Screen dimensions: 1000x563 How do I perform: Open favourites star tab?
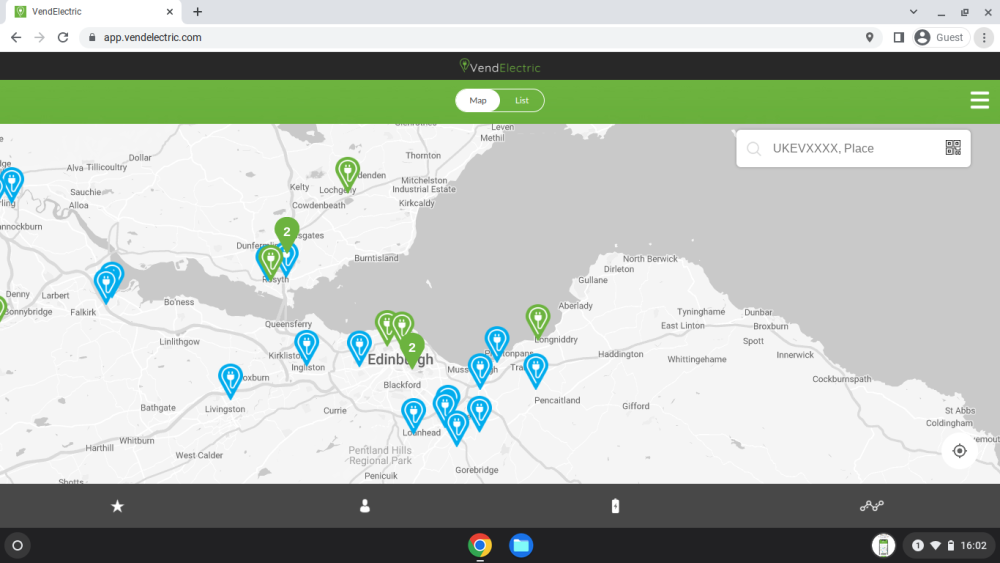(117, 506)
